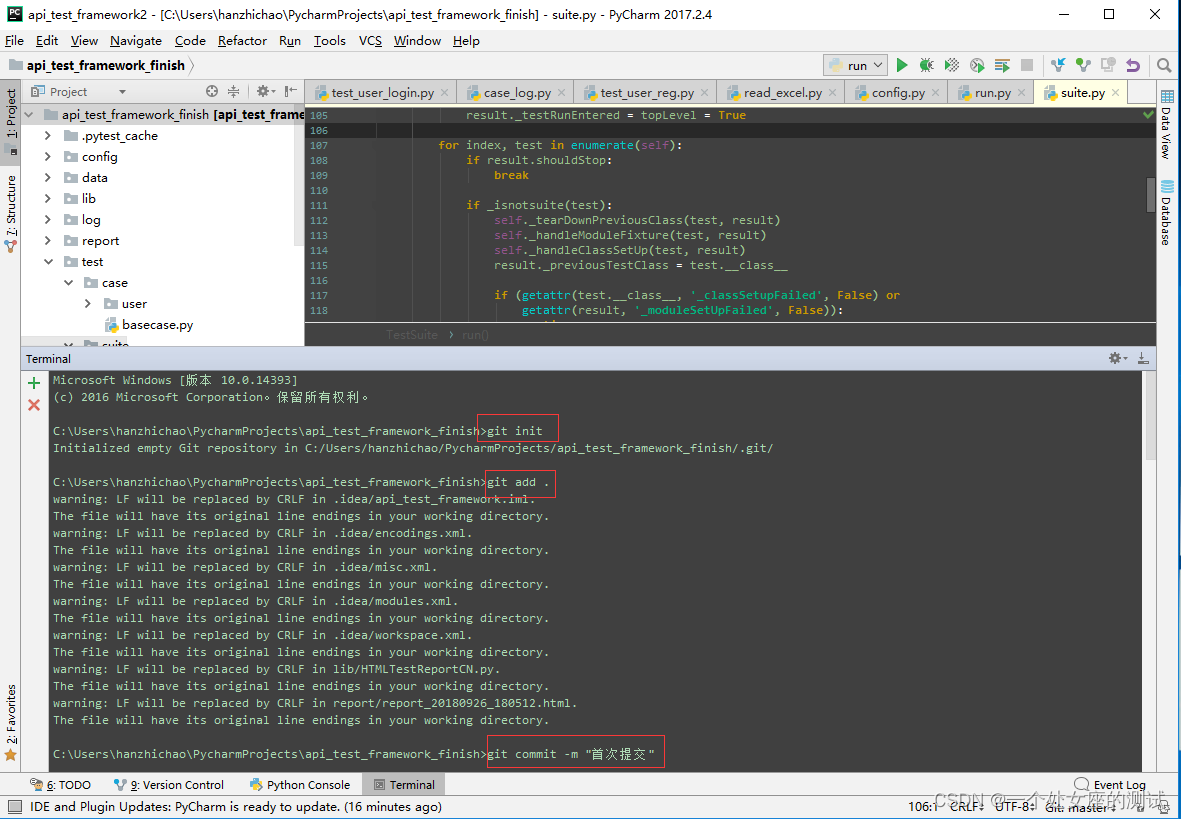Close the suite.py tab

[1115, 93]
